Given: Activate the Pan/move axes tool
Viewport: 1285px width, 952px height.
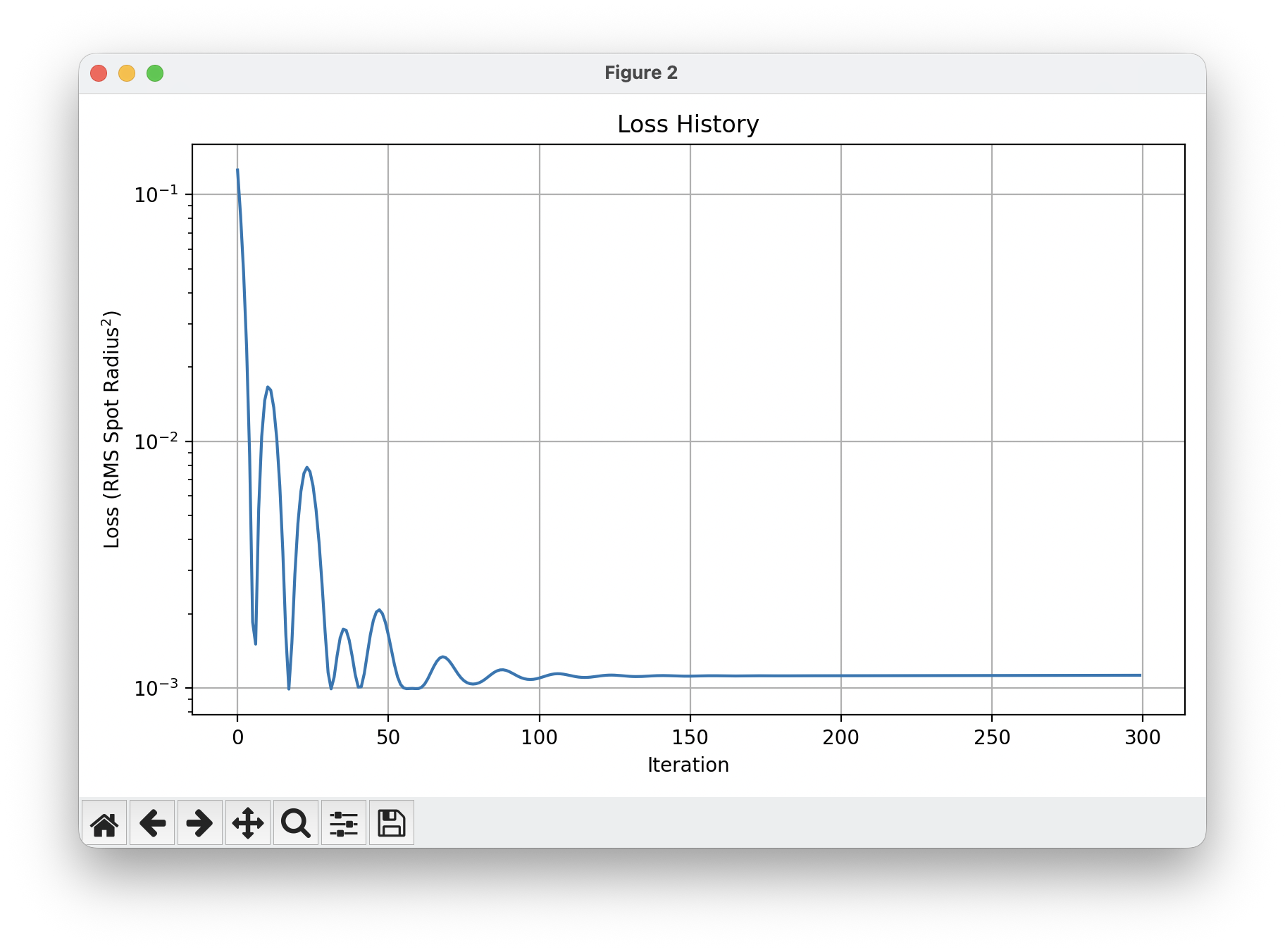Looking at the screenshot, I should (248, 822).
